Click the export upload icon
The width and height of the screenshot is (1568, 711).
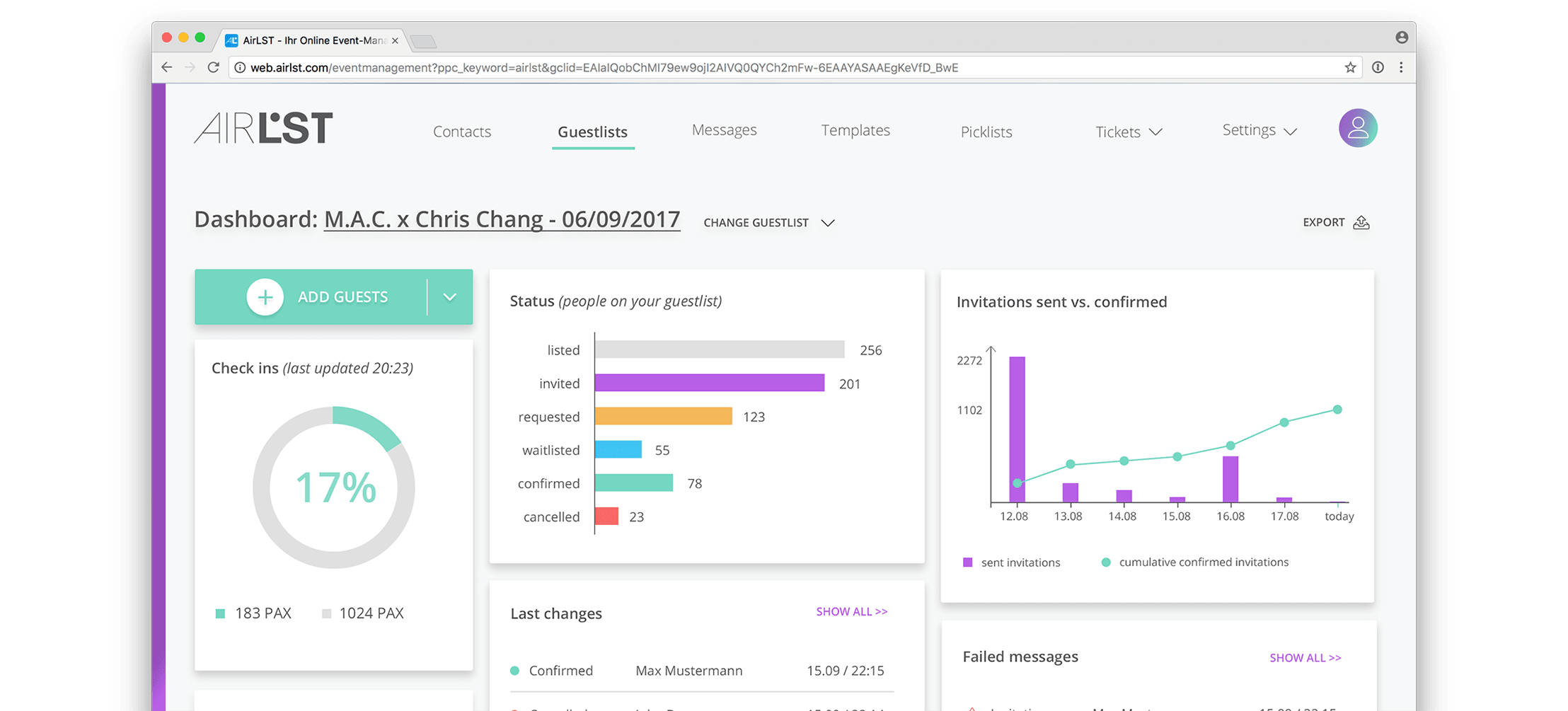point(1361,222)
